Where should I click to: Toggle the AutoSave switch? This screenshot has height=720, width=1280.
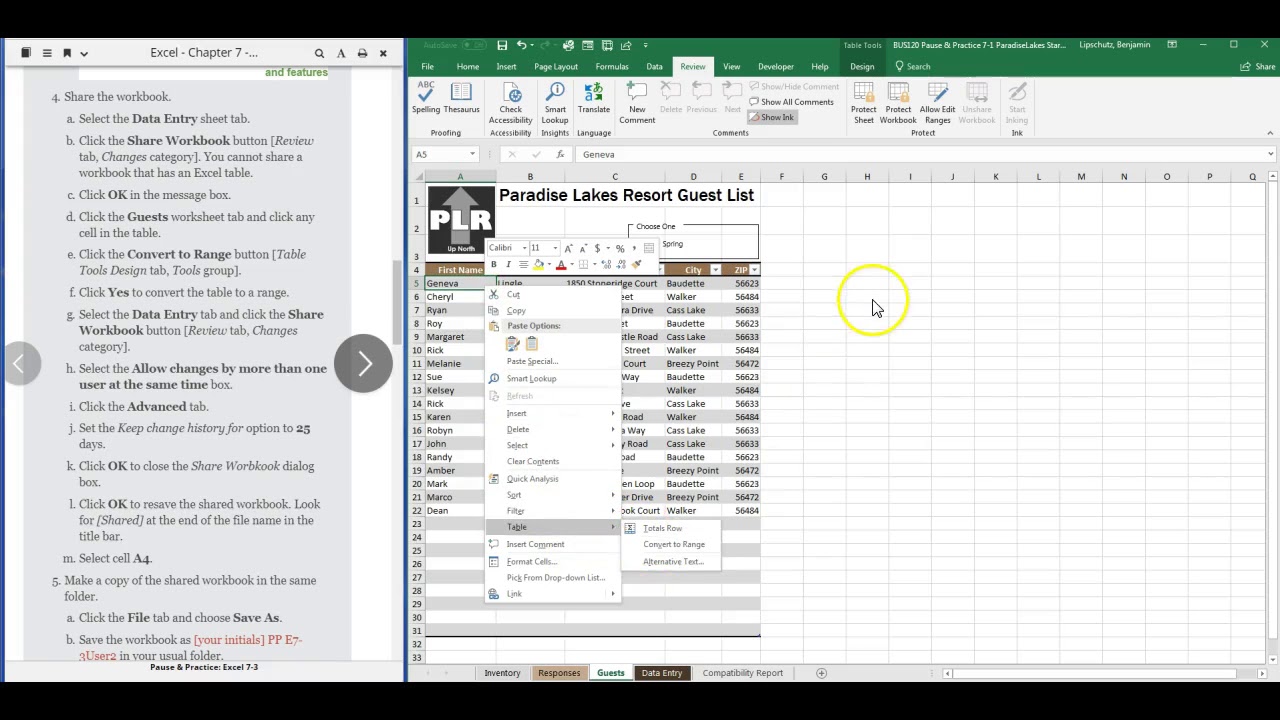473,45
